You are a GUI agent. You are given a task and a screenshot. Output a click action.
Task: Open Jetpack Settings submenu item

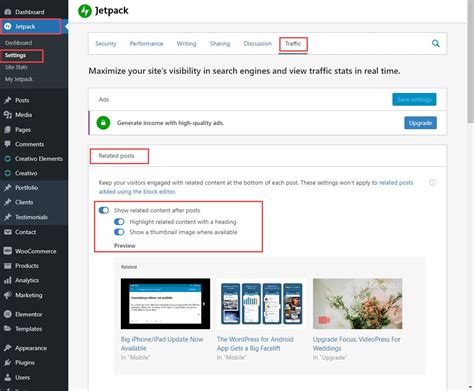[15, 55]
